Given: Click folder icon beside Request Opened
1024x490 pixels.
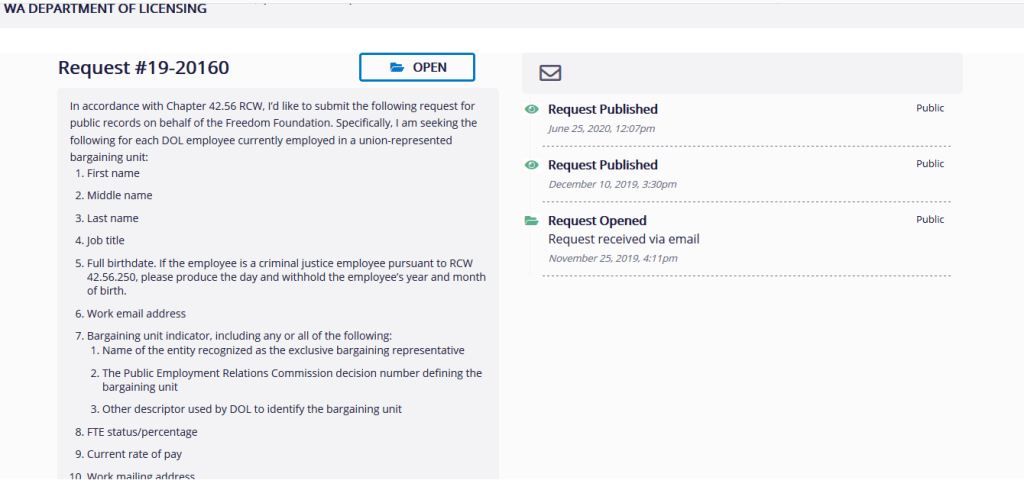Looking at the screenshot, I should pos(532,221).
